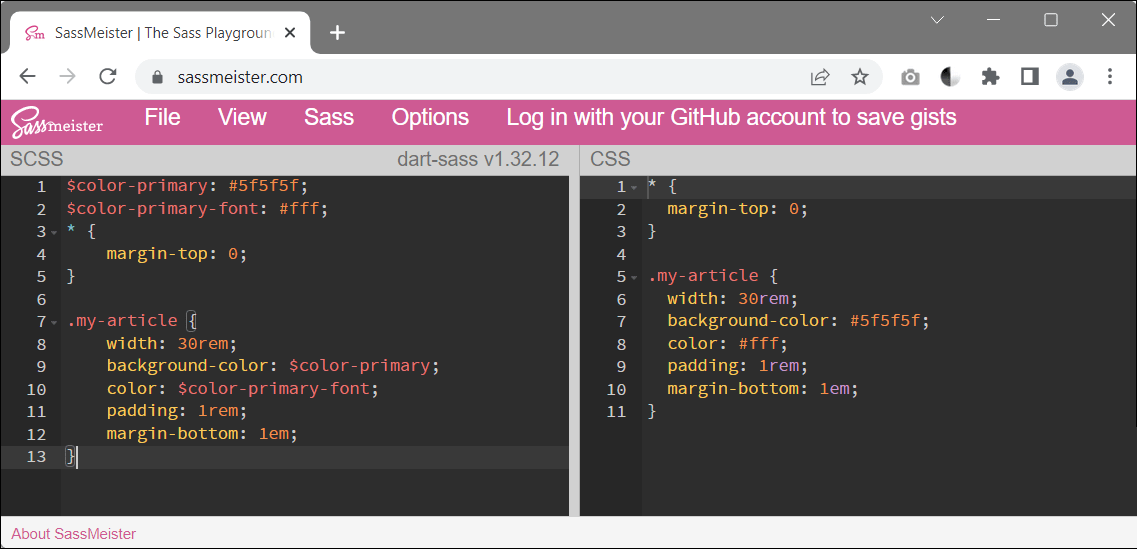This screenshot has height=549, width=1137.
Task: Click Log in with your GitHub account
Action: pos(732,117)
